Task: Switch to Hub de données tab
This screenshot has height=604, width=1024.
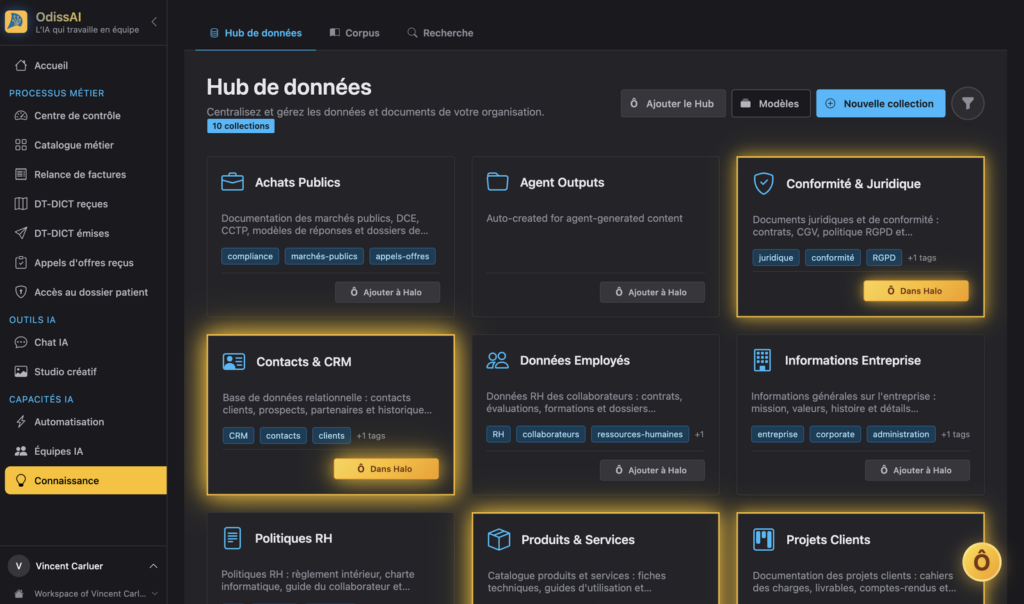Action: point(255,33)
